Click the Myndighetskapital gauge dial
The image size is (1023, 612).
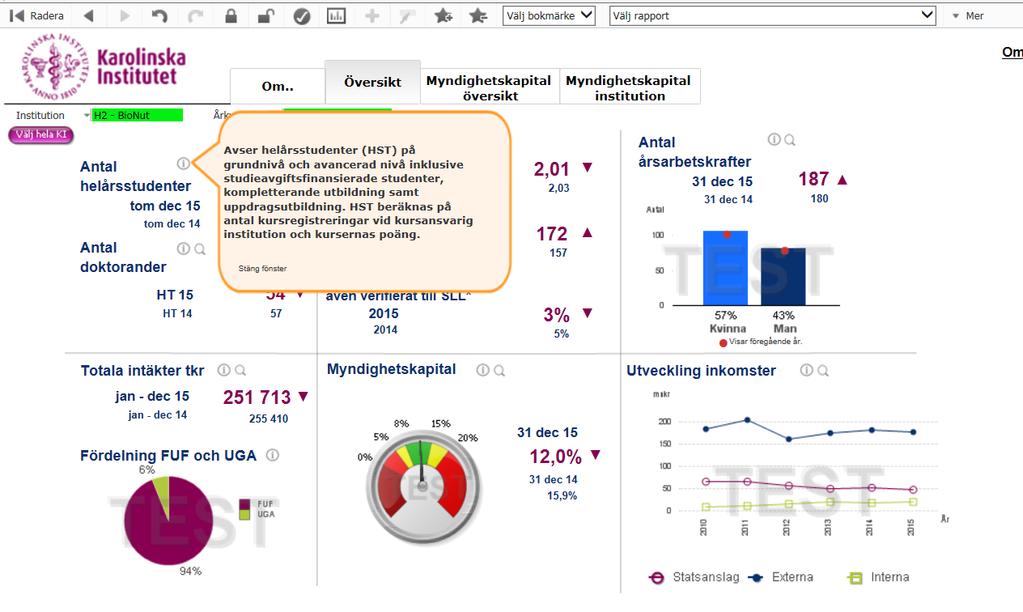point(422,487)
